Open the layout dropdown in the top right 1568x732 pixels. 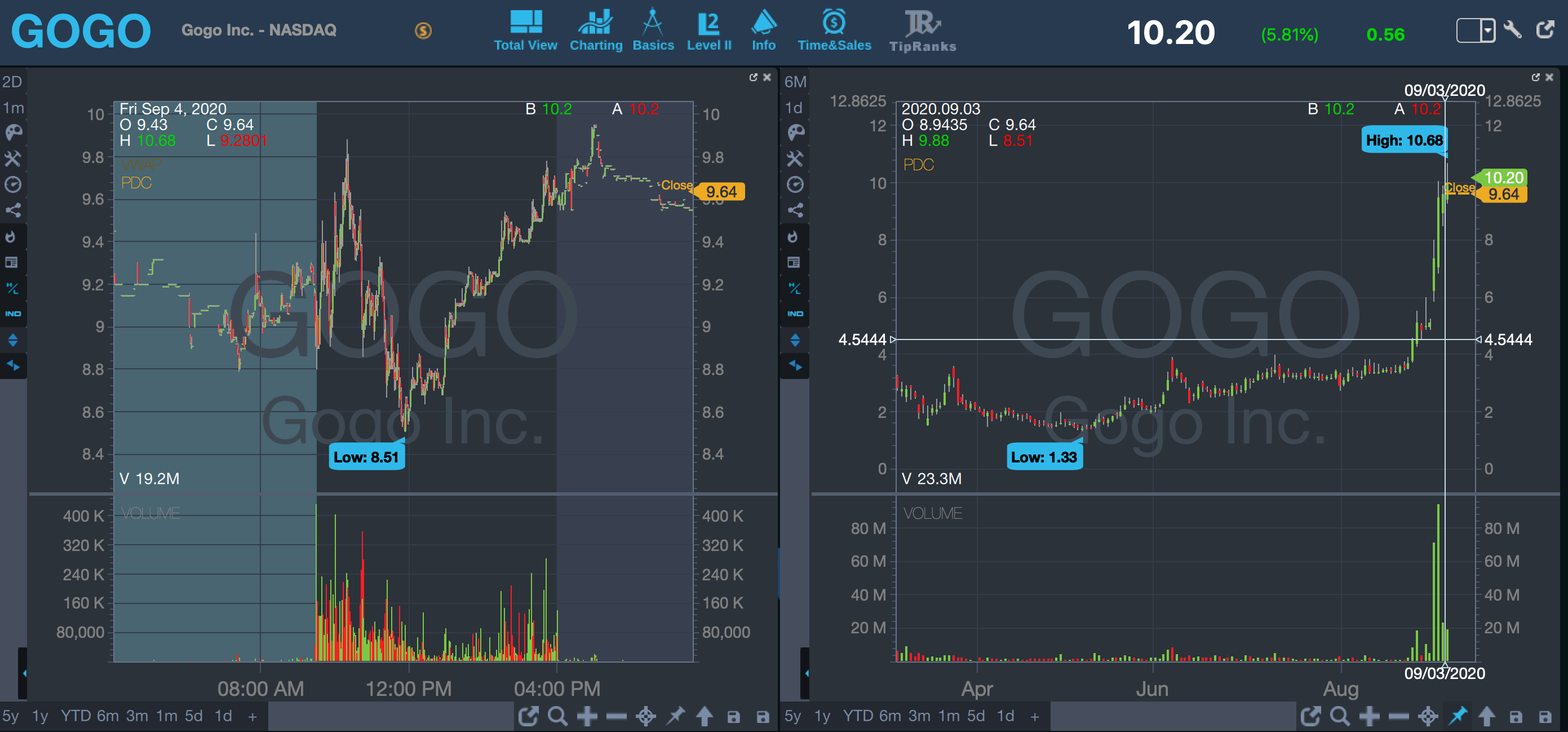click(x=1487, y=30)
